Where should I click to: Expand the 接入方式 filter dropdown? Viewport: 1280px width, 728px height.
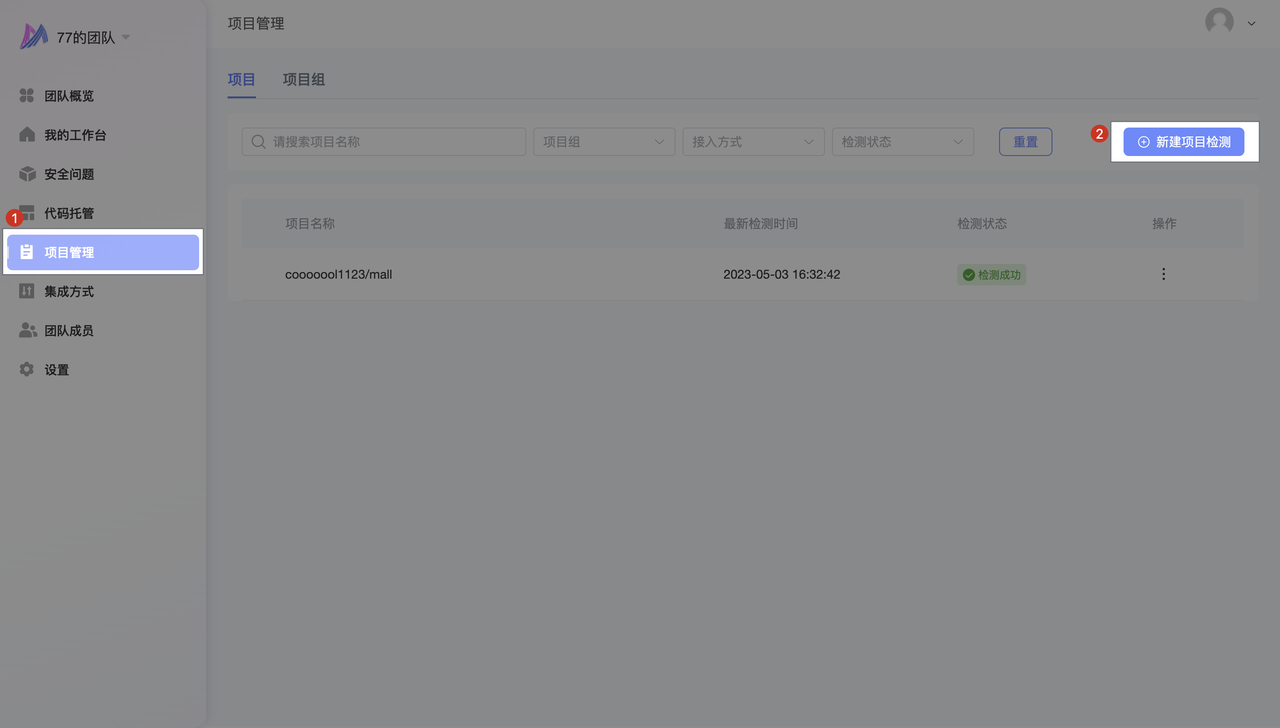(x=752, y=142)
